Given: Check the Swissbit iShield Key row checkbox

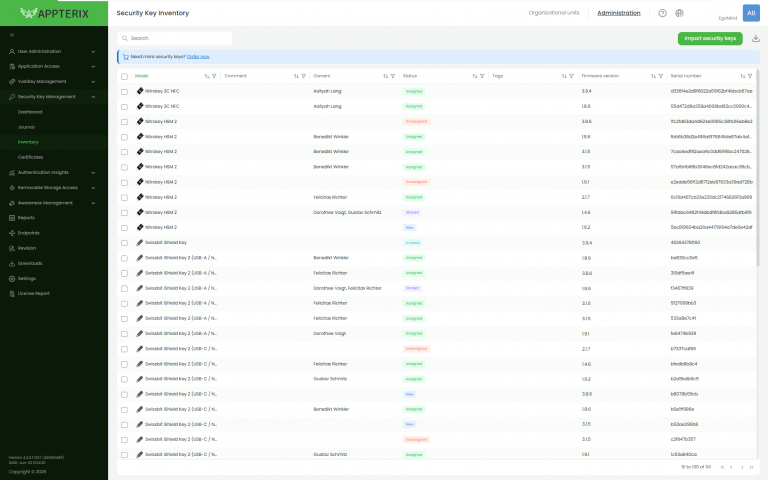Looking at the screenshot, I should coord(124,243).
